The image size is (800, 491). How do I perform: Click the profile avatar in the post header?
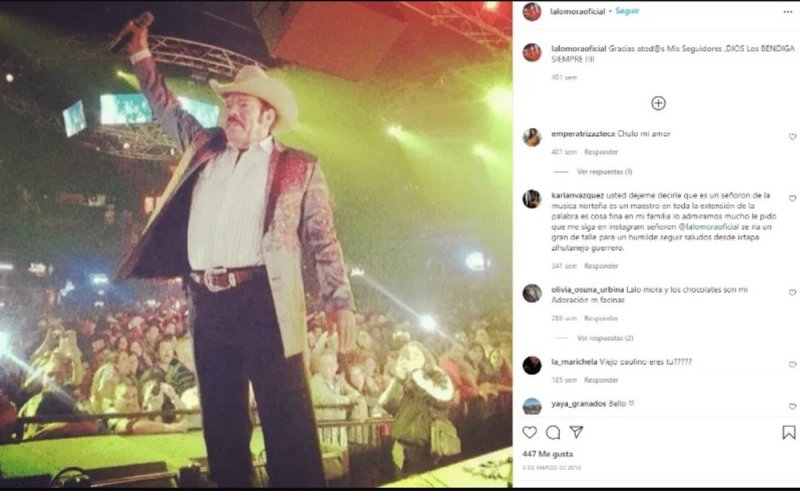[532, 12]
